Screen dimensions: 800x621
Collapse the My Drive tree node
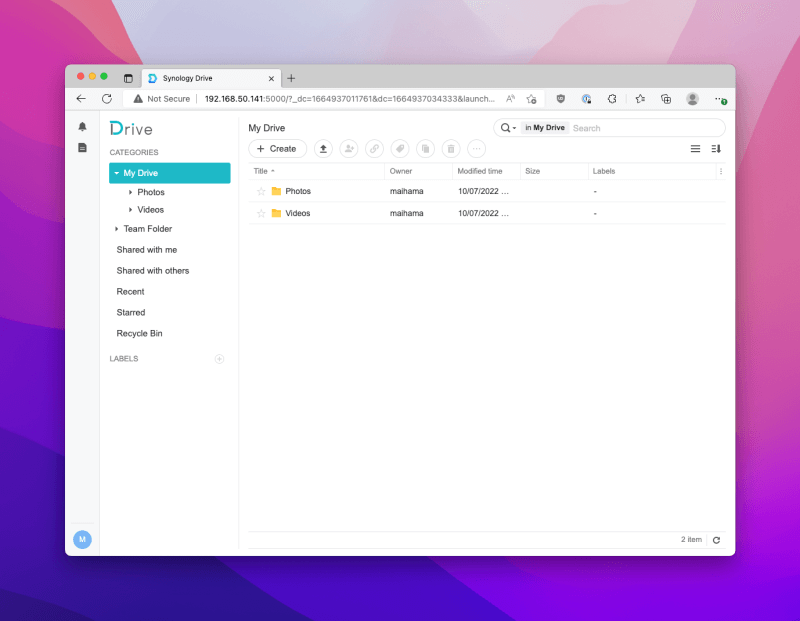(117, 173)
